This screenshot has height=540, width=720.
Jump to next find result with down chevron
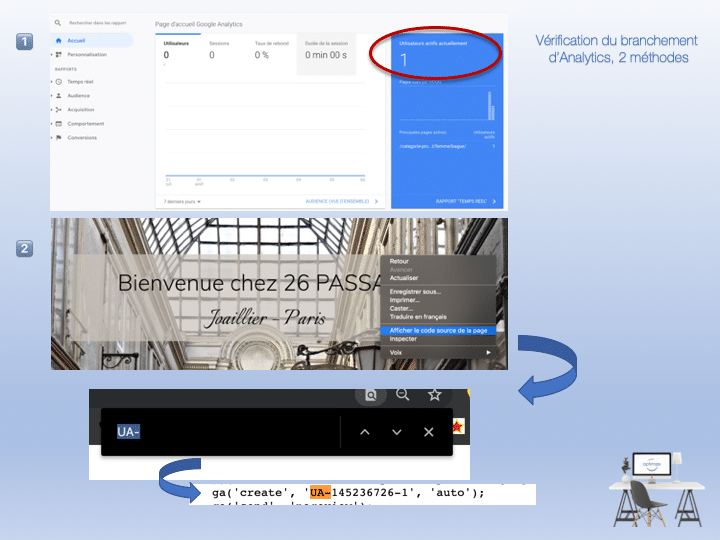pos(397,432)
